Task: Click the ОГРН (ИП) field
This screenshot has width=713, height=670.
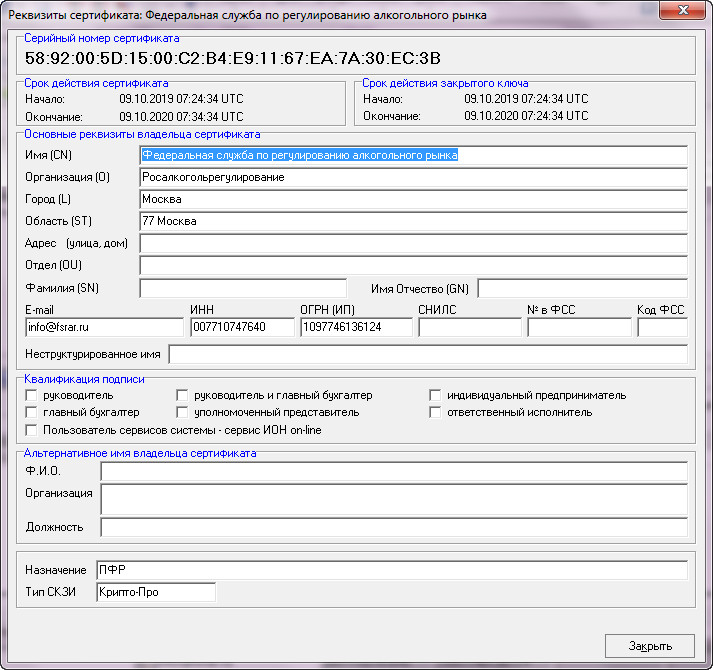Action: 356,327
